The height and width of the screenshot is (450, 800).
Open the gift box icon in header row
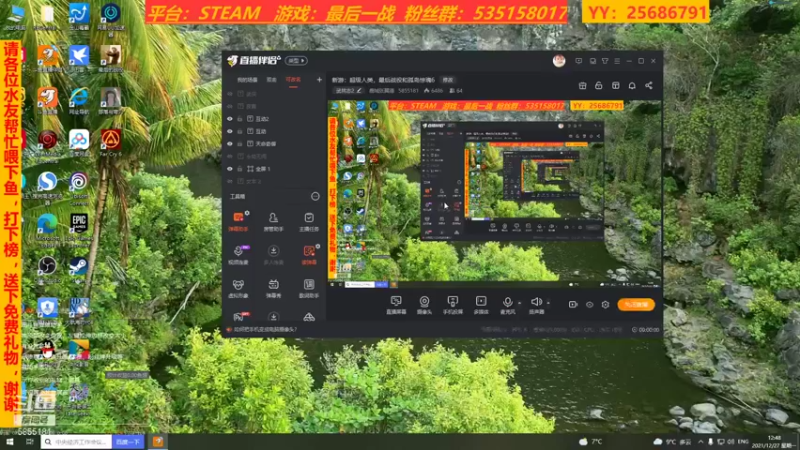click(583, 86)
